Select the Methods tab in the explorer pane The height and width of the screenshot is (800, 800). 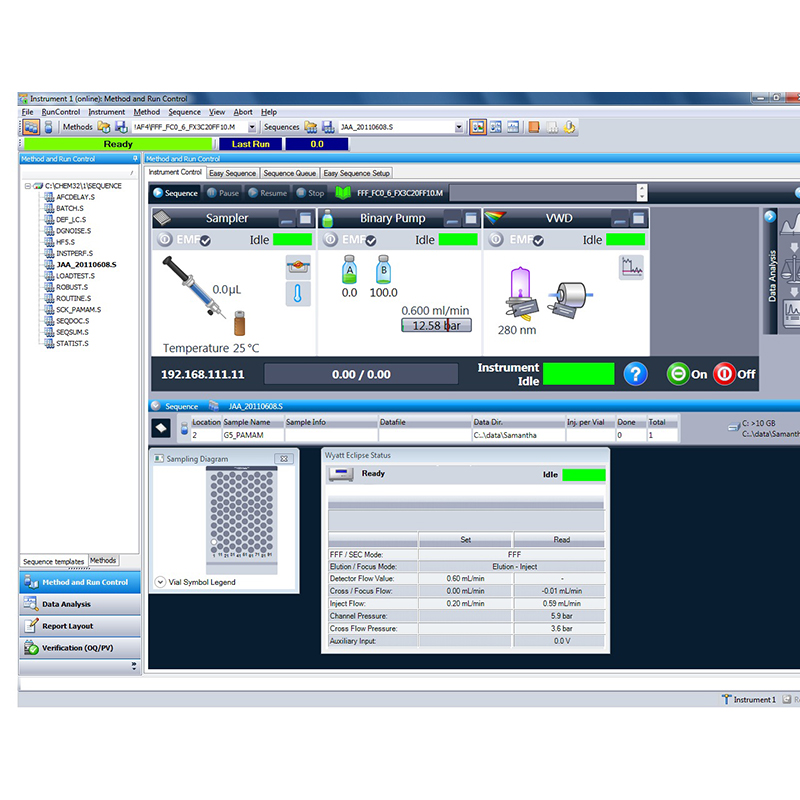103,560
